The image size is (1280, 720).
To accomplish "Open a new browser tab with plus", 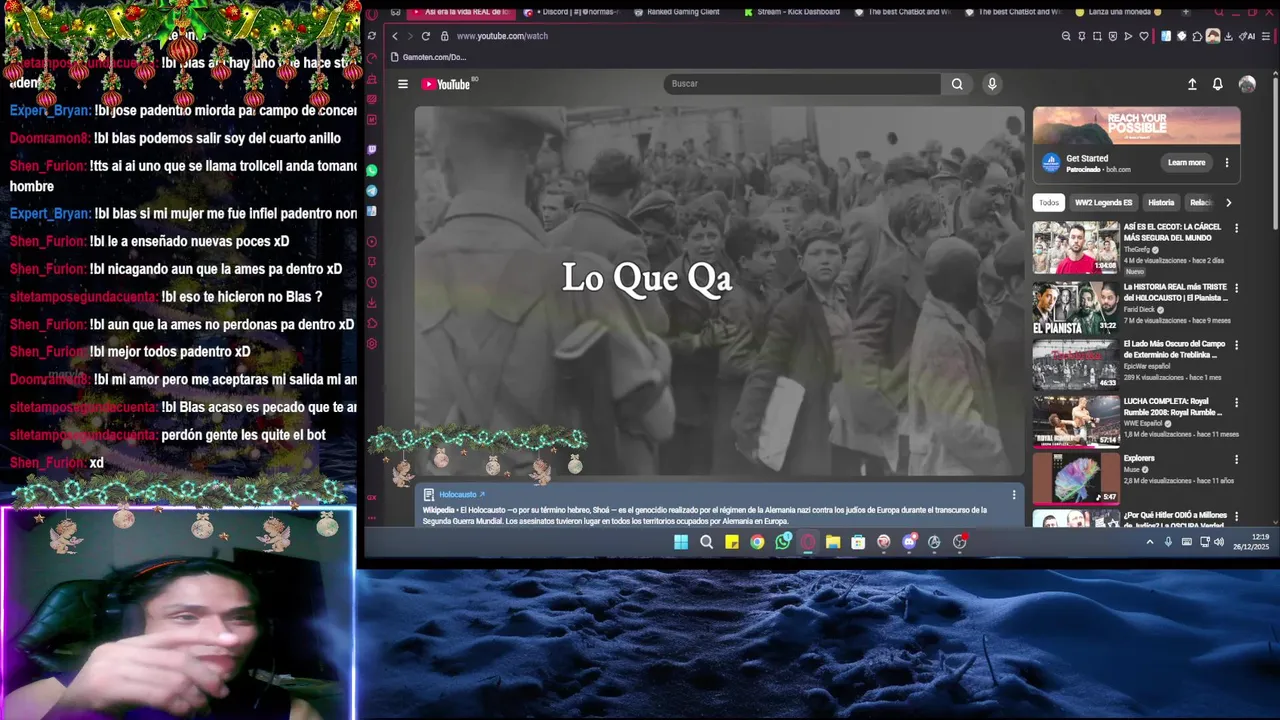I will point(1186,12).
